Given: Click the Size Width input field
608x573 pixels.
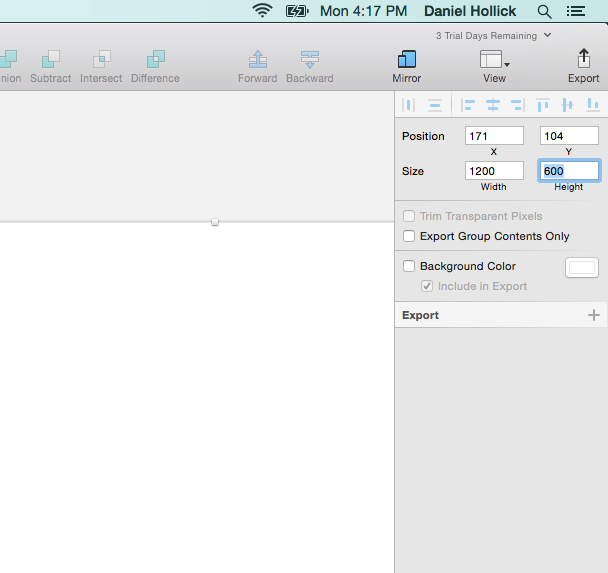Looking at the screenshot, I should [x=494, y=171].
